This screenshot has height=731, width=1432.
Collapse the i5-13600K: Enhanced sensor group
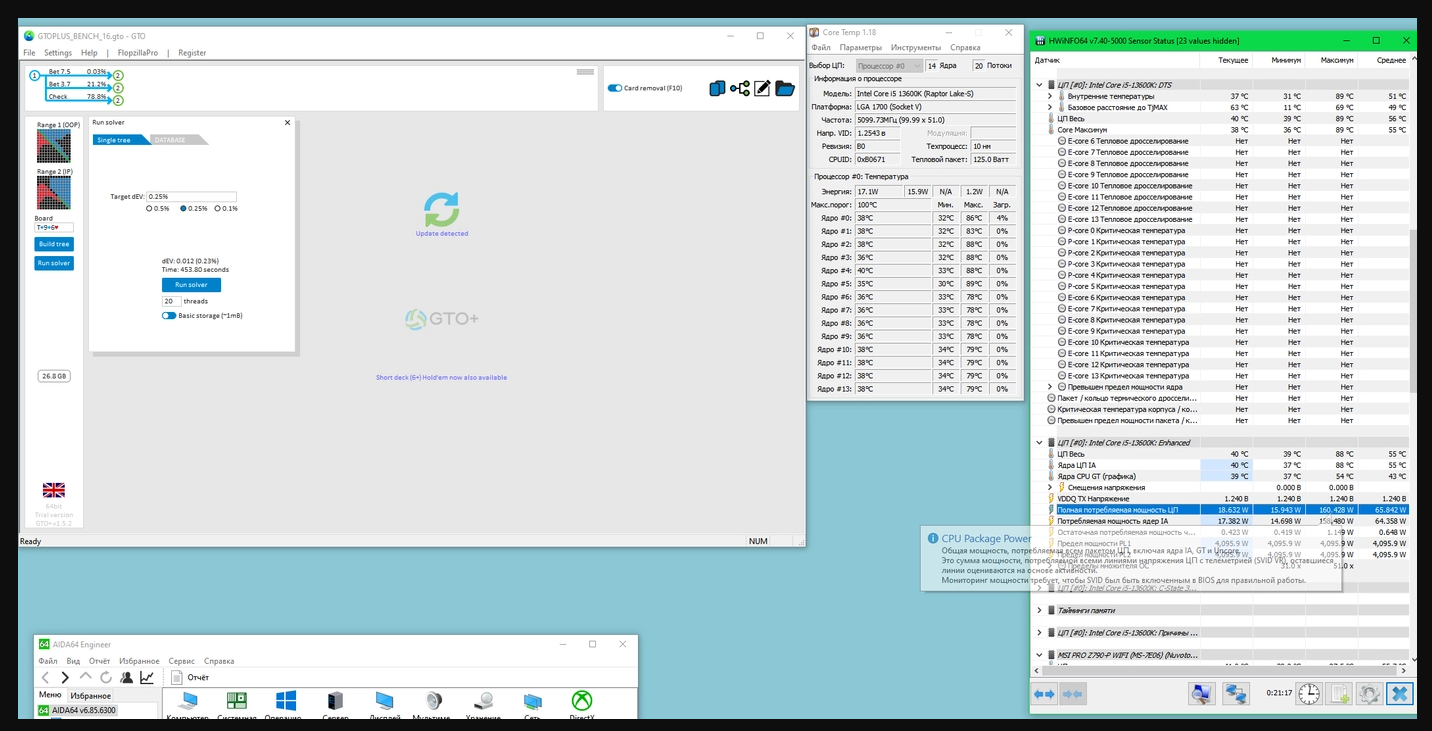(x=1039, y=442)
